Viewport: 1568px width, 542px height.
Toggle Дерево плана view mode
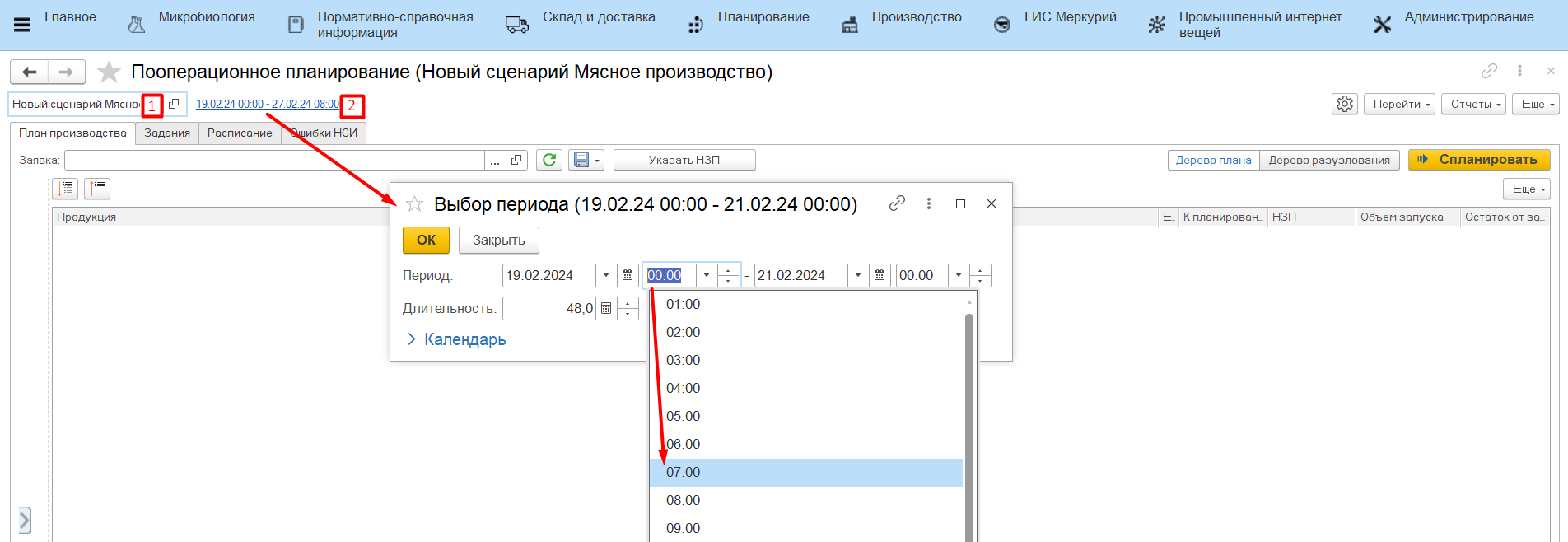pyautogui.click(x=1213, y=160)
